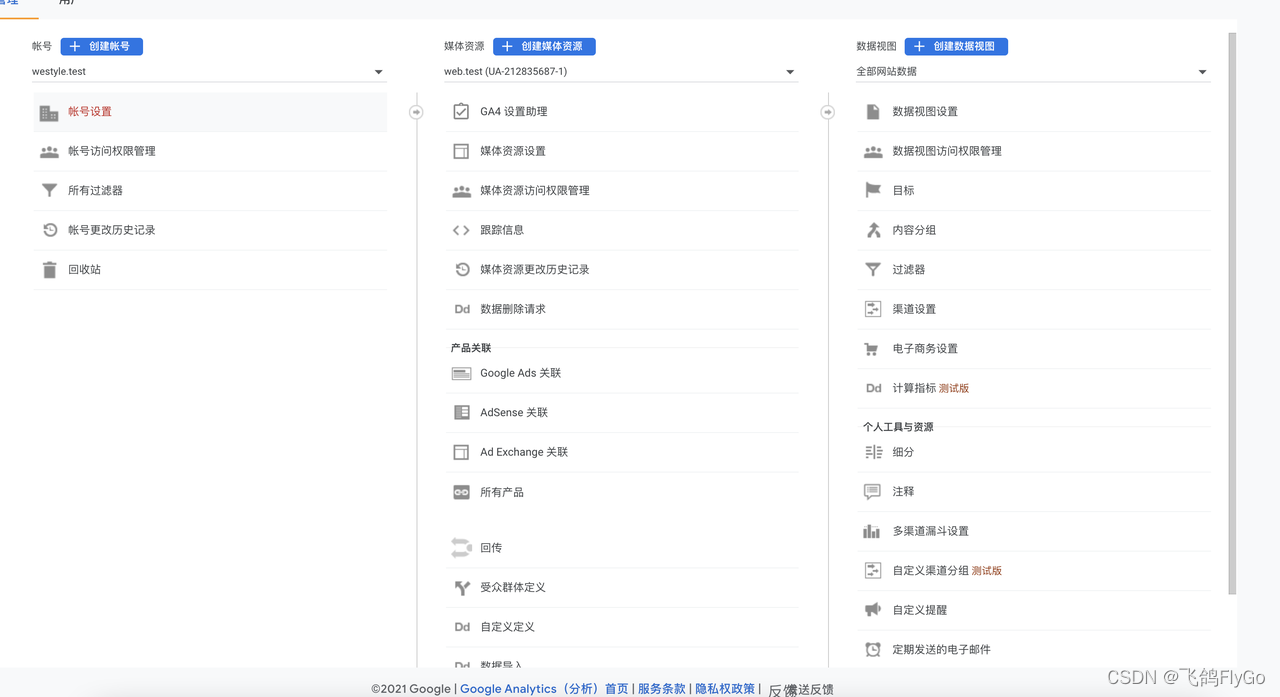Open the 隐私权政策 footer link
Viewport: 1280px width, 697px height.
[725, 689]
